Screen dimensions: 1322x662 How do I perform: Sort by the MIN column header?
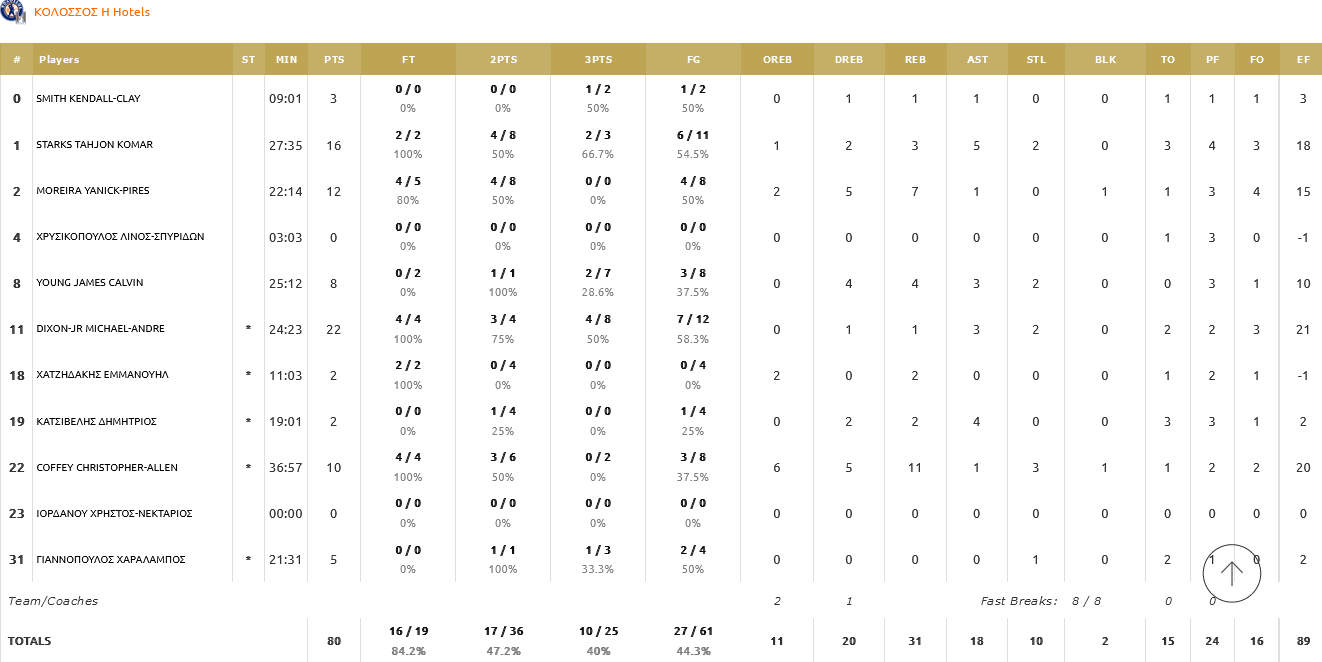tap(286, 60)
